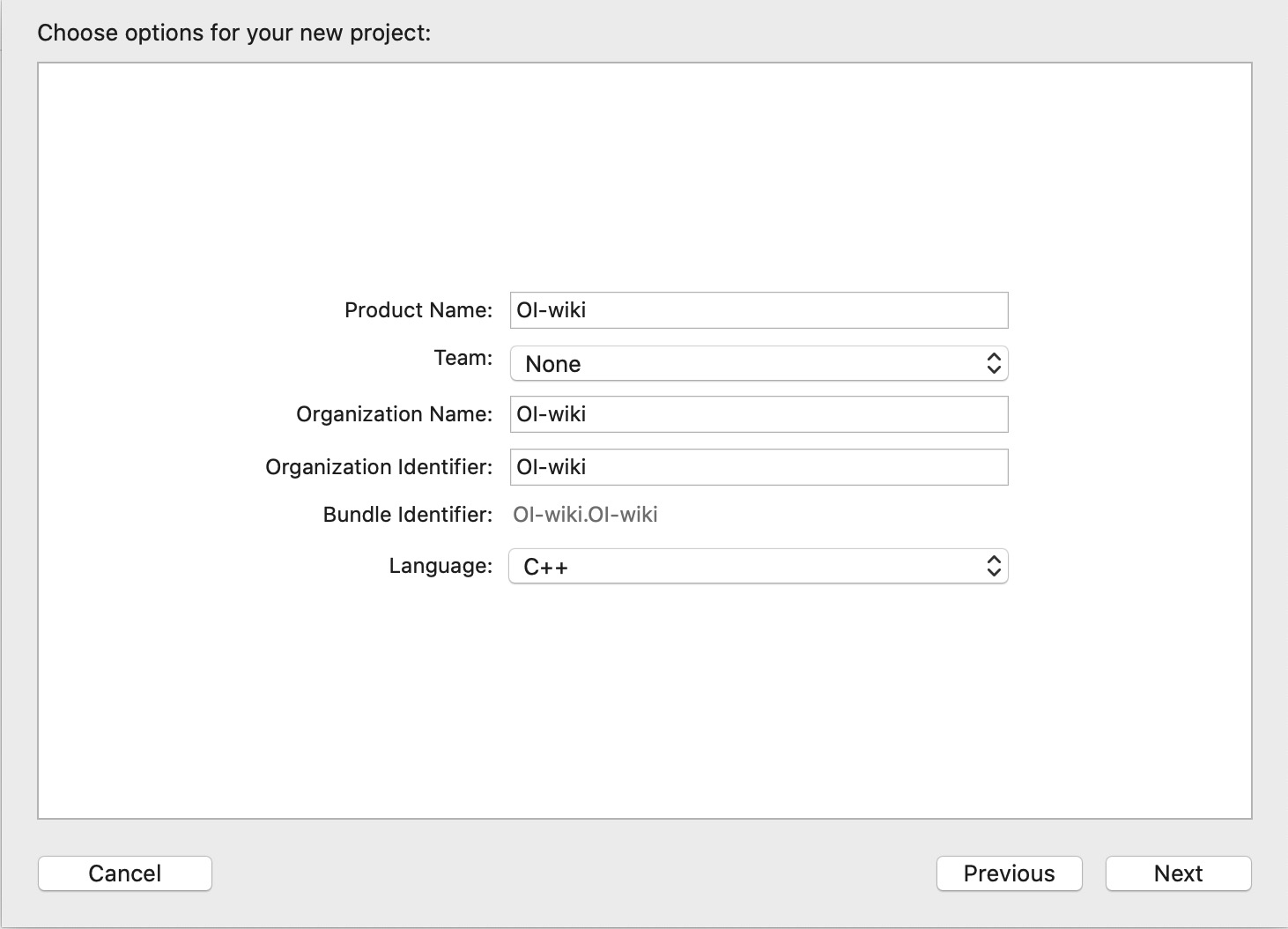
Task: Open the Team dropdown menu
Action: tap(758, 364)
